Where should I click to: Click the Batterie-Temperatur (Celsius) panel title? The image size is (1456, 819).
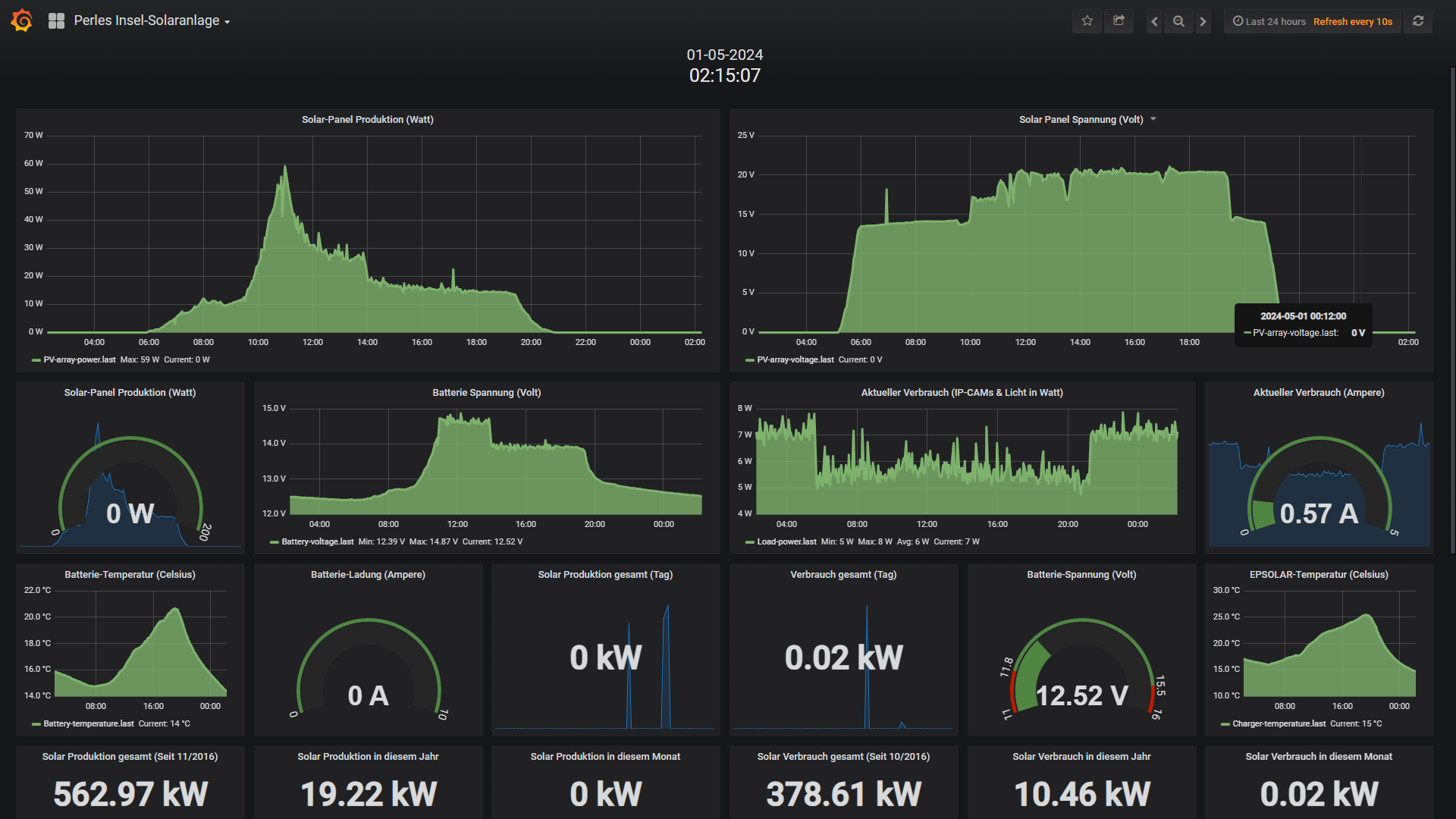pyautogui.click(x=130, y=574)
